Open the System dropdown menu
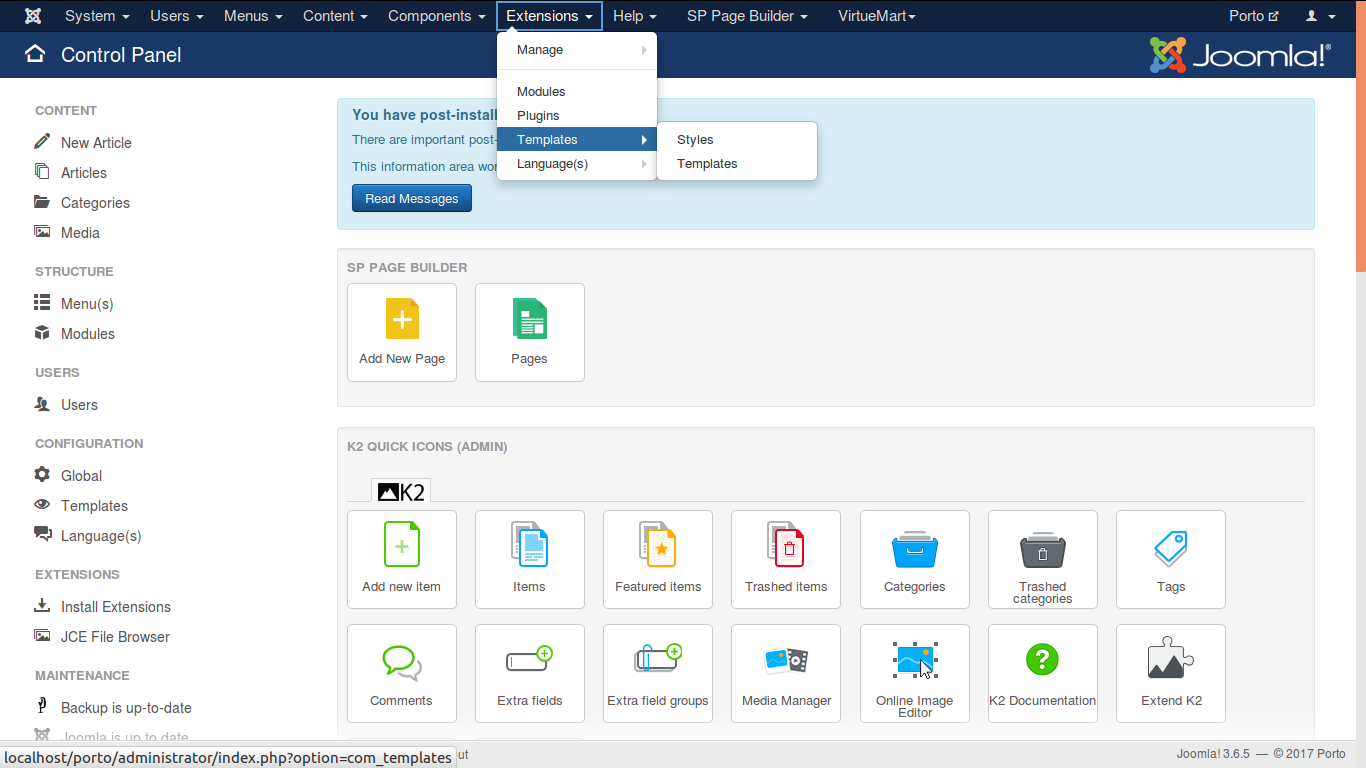This screenshot has width=1366, height=768. pyautogui.click(x=97, y=16)
